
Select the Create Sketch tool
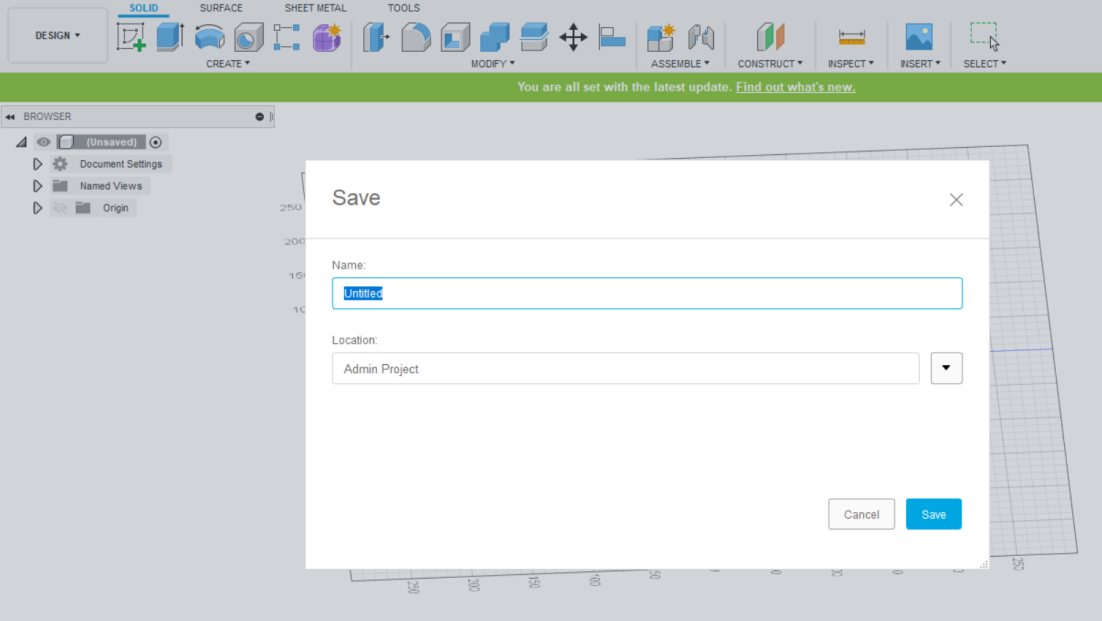pos(131,37)
